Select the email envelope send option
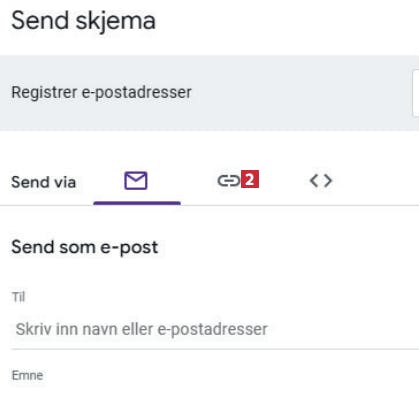419x396 pixels. click(x=136, y=181)
